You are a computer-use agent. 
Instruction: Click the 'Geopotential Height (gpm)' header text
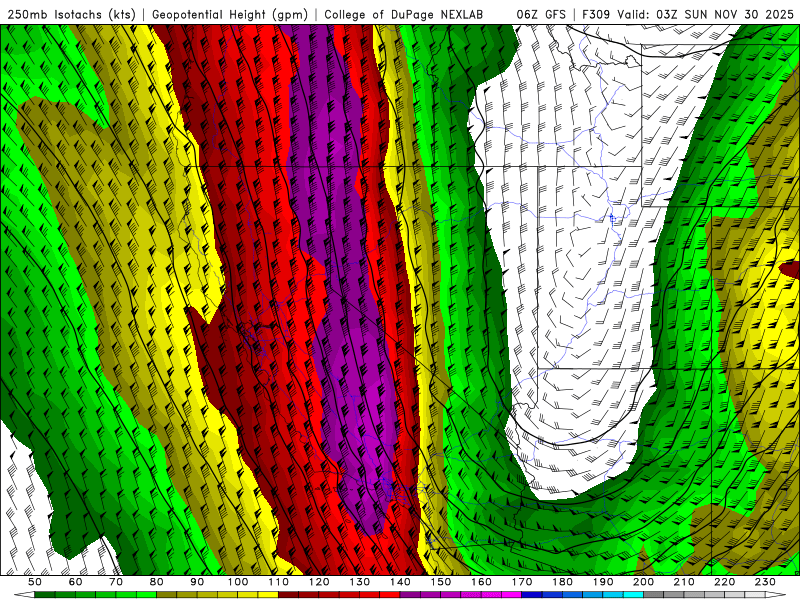coord(230,15)
